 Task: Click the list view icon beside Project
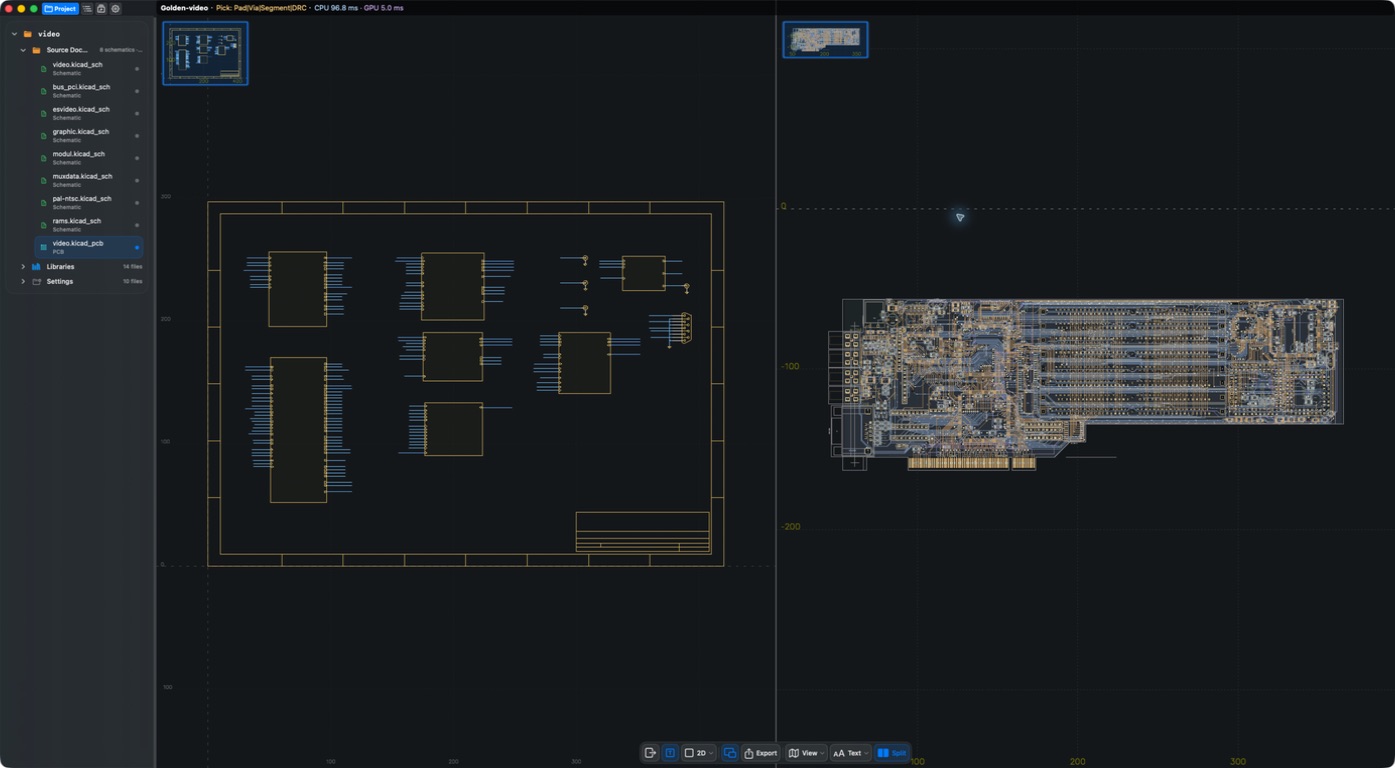click(87, 9)
